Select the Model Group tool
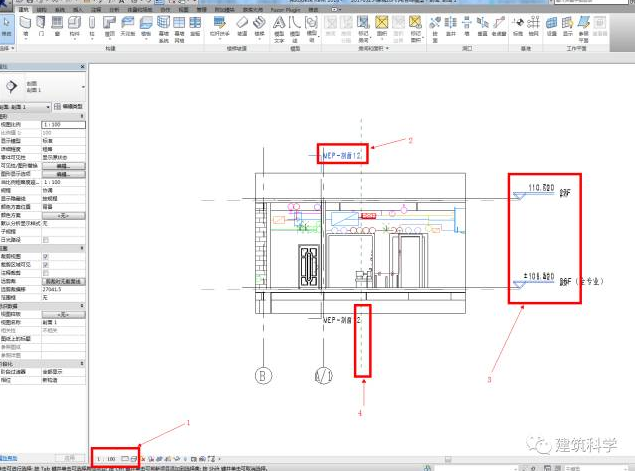The image size is (635, 471). pos(311,29)
